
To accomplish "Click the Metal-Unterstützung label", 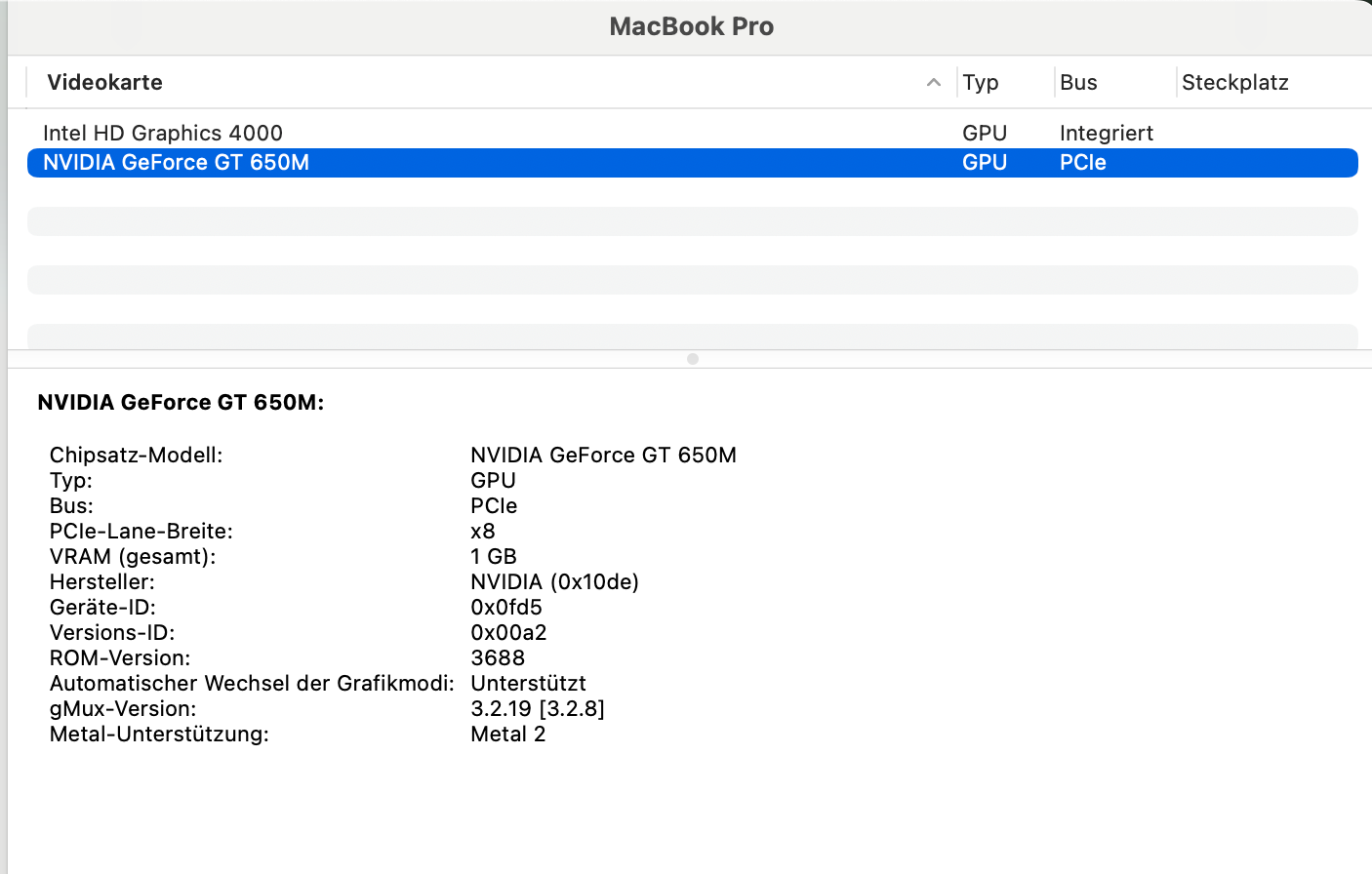I will pyautogui.click(x=159, y=734).
